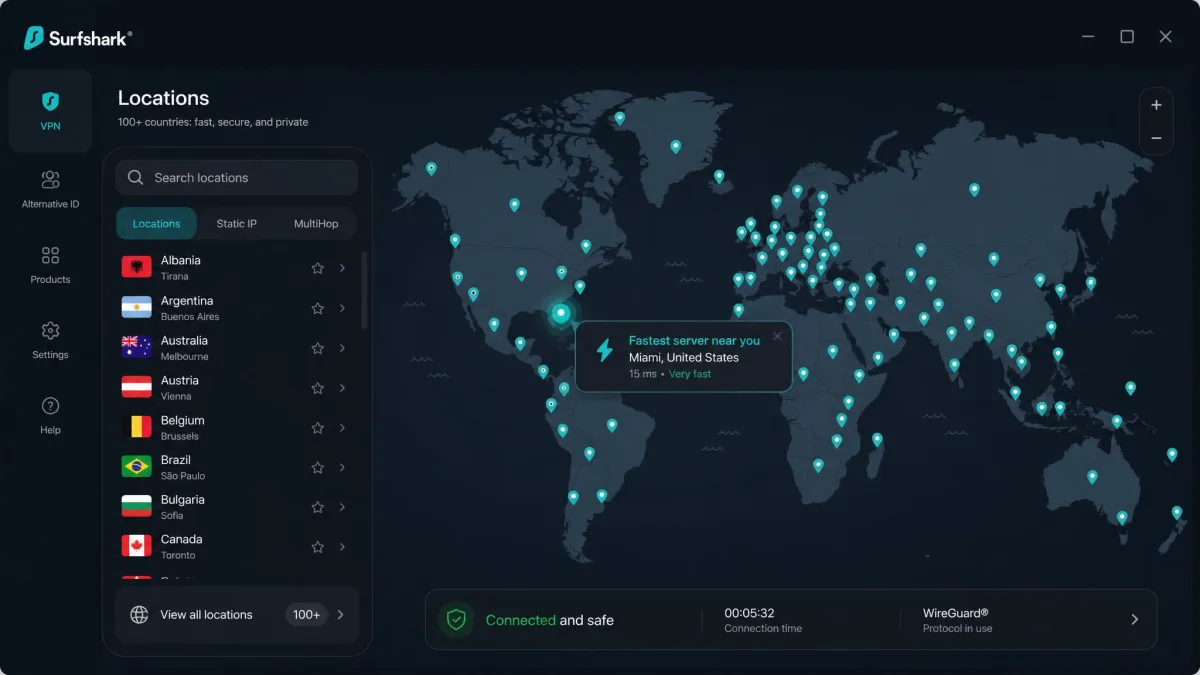The width and height of the screenshot is (1200, 675).
Task: Click the Surfshark logo
Action: pyautogui.click(x=77, y=38)
